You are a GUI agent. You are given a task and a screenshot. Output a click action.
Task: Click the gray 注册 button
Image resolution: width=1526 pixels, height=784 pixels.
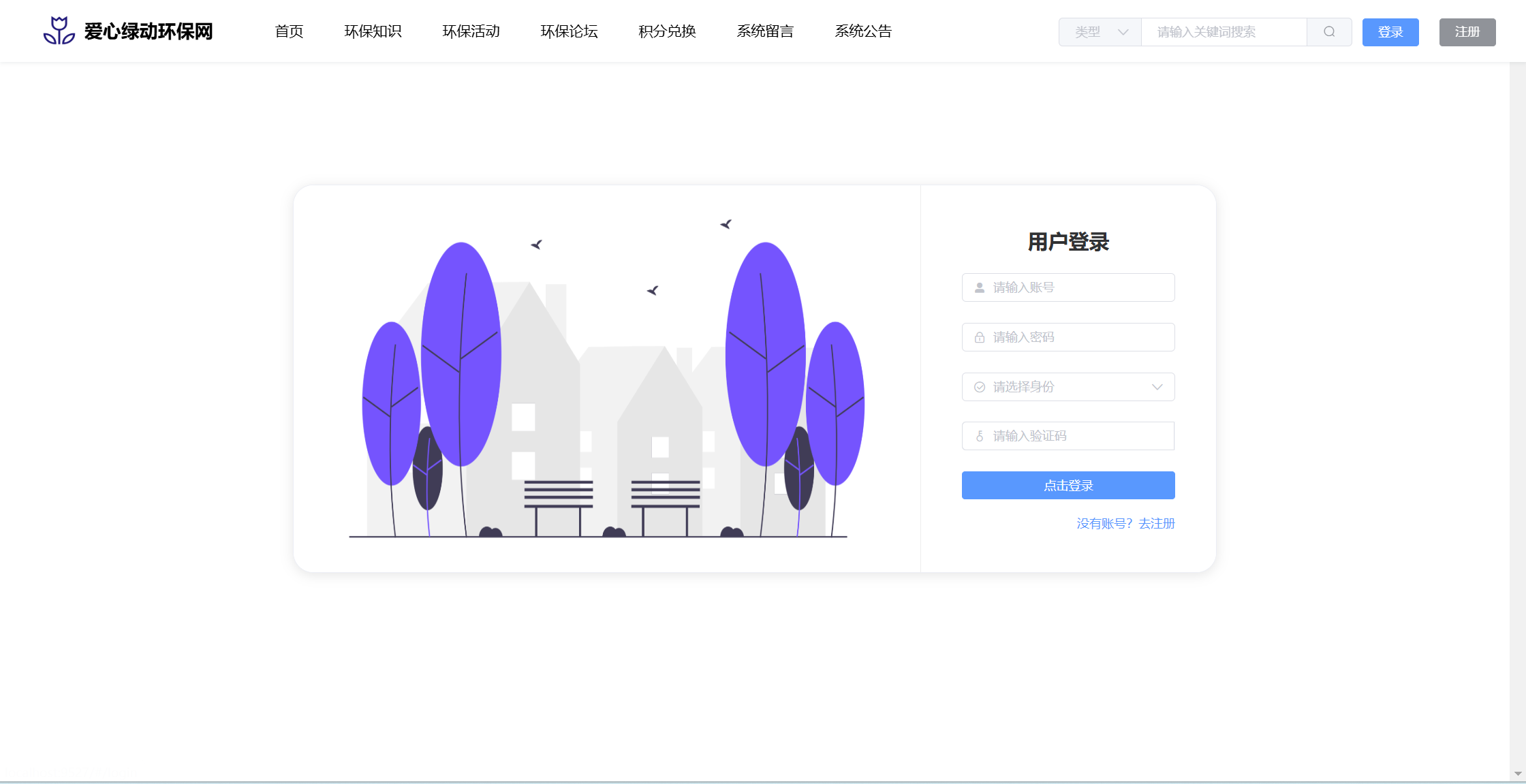coord(1467,32)
